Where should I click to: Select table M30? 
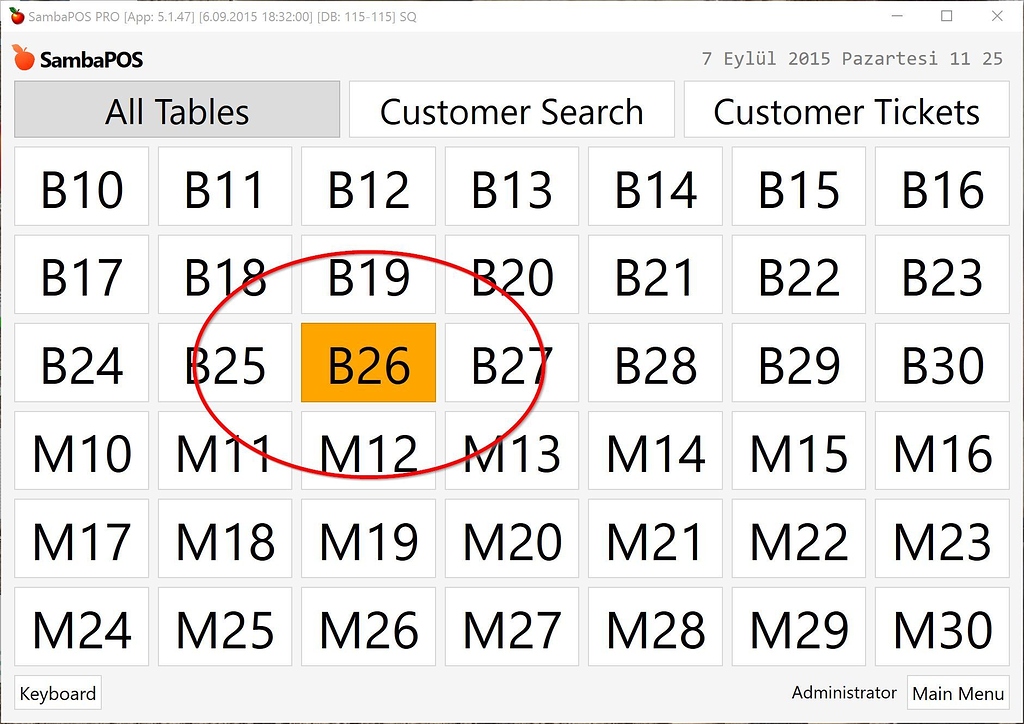(941, 628)
